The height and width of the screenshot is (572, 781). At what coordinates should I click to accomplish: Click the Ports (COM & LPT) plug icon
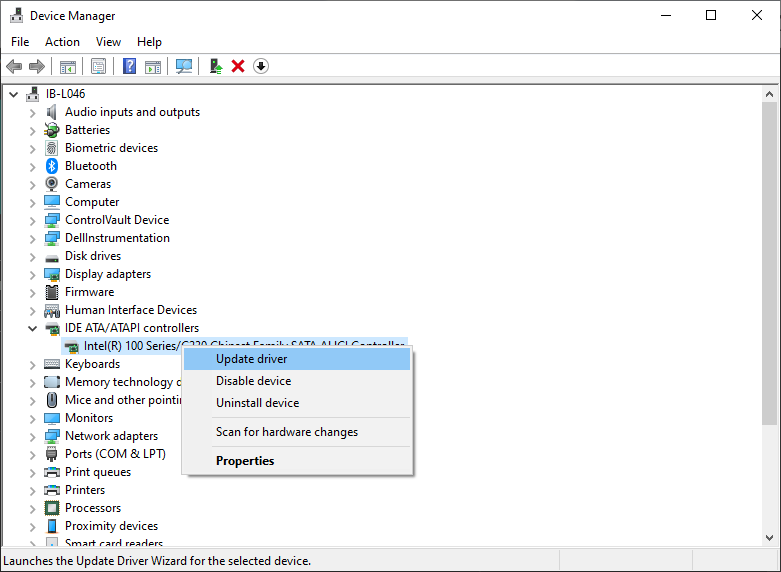click(x=52, y=454)
